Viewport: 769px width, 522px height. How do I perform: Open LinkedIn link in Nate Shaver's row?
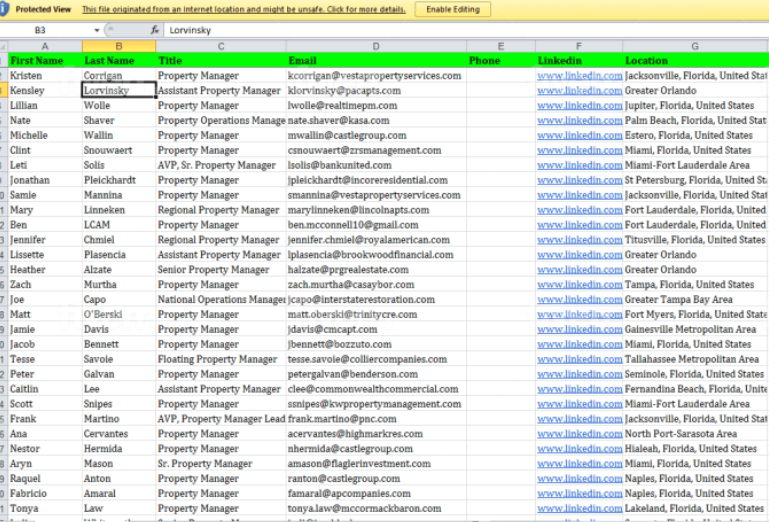pyautogui.click(x=579, y=121)
